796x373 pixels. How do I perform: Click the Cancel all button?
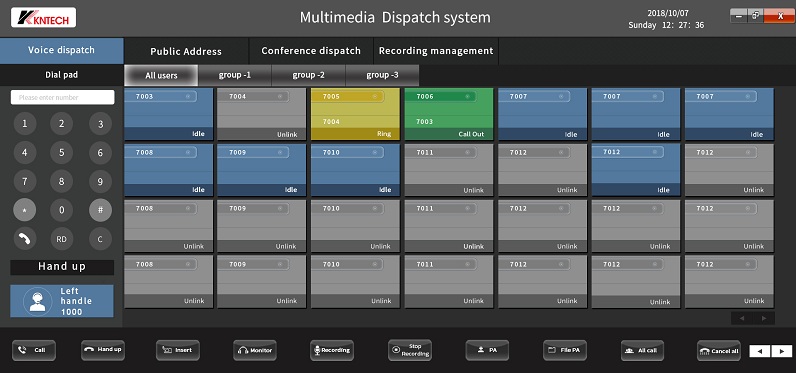tap(718, 351)
